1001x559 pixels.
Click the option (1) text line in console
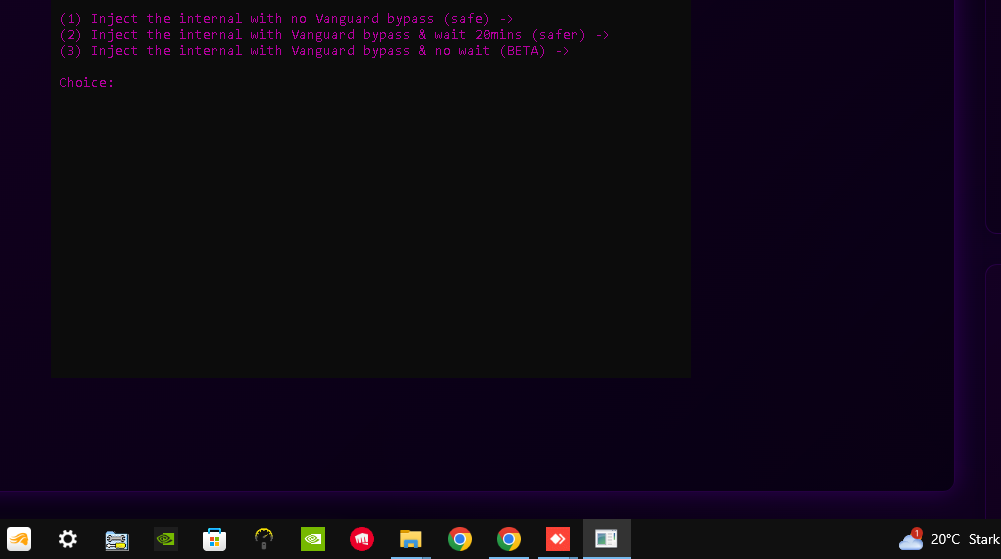285,19
